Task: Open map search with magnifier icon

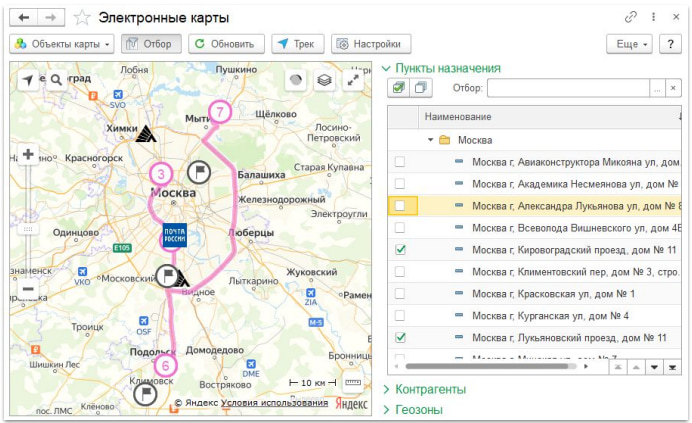Action: [56, 80]
